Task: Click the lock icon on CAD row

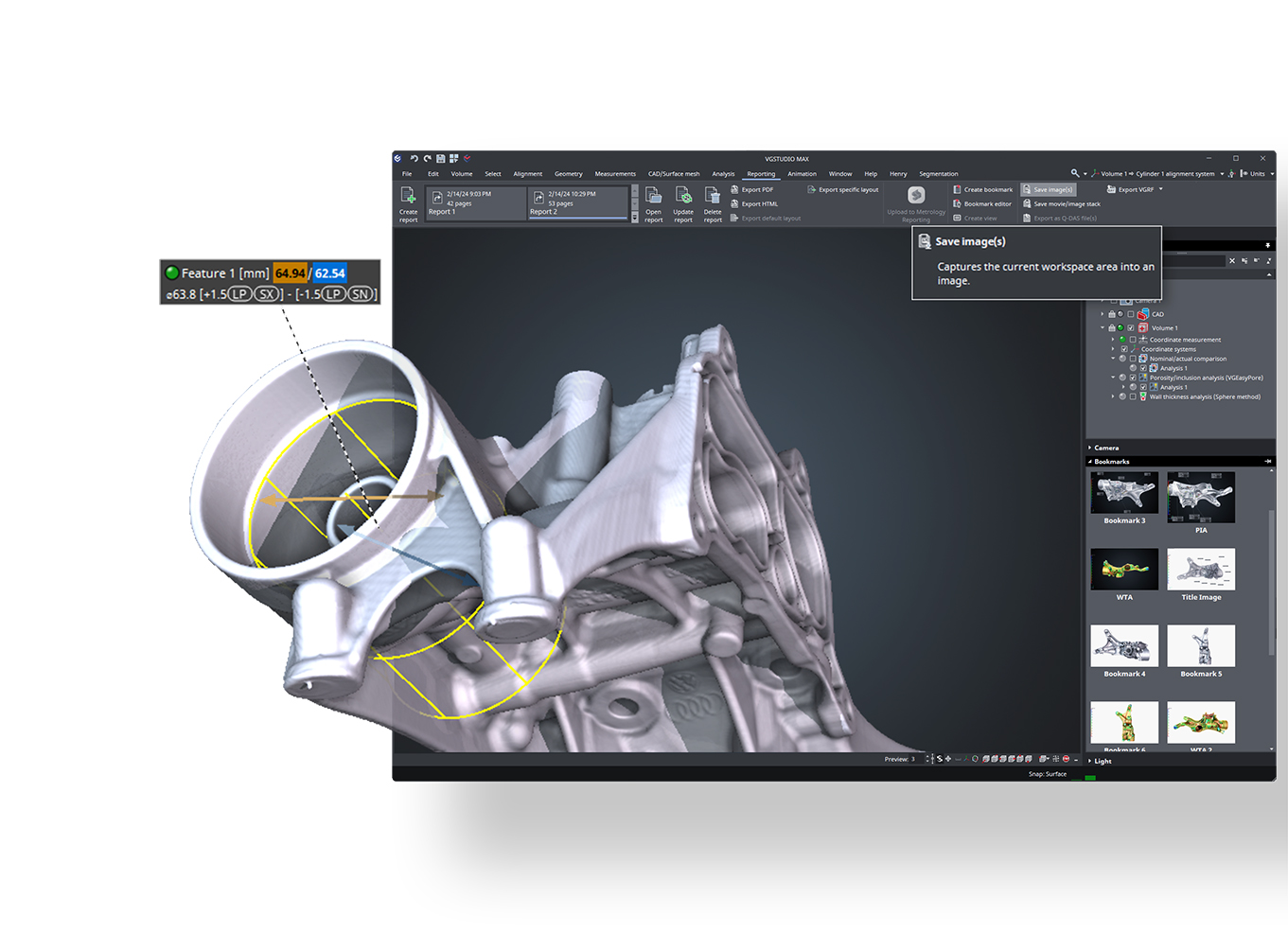Action: pos(1112,314)
